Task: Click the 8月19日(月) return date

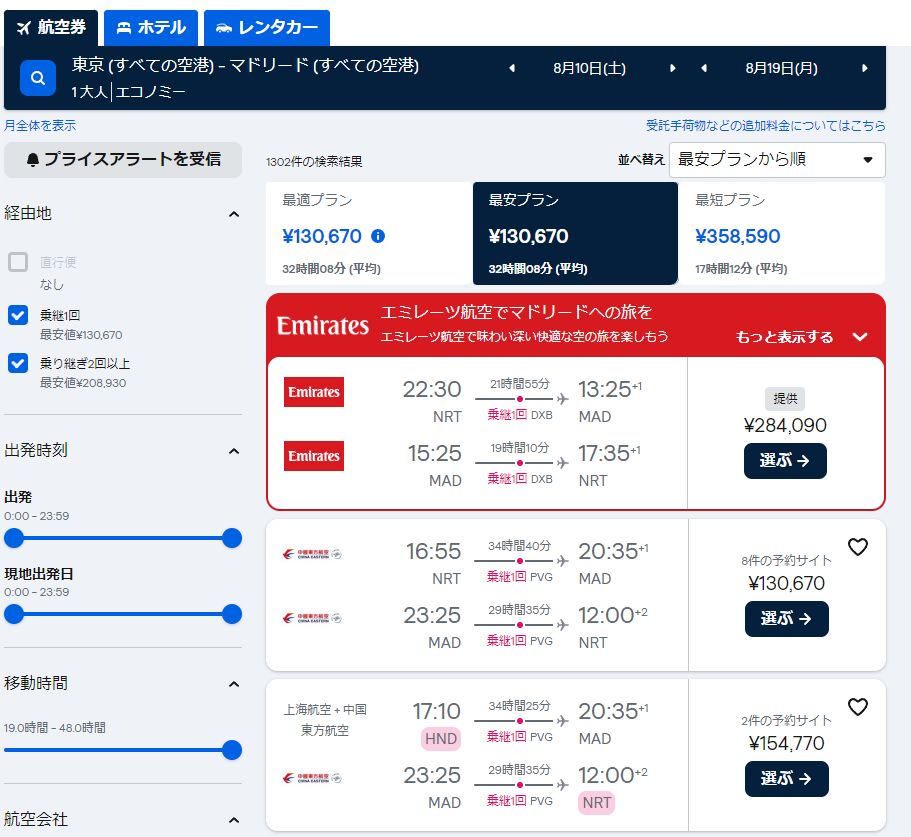Action: pos(781,69)
